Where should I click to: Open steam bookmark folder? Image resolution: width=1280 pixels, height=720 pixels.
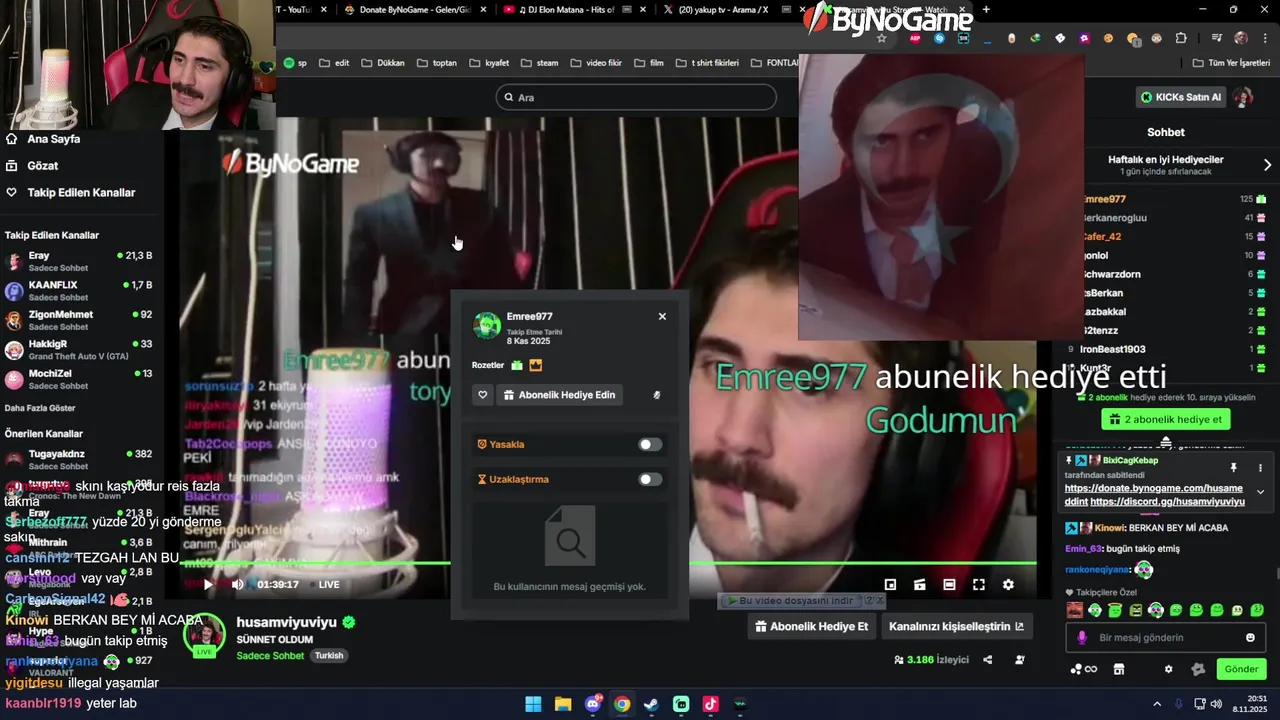(540, 63)
